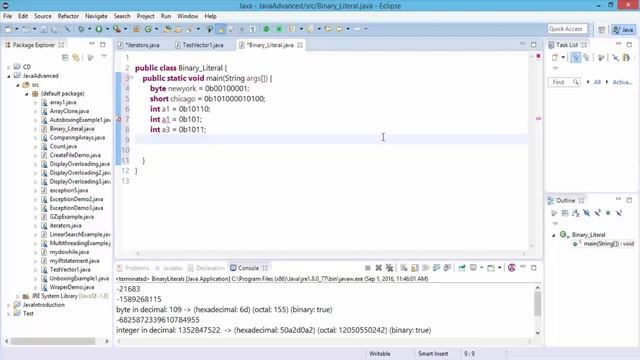
Task: Toggle Scroll Lock in Console toolbar
Action: 415,268
